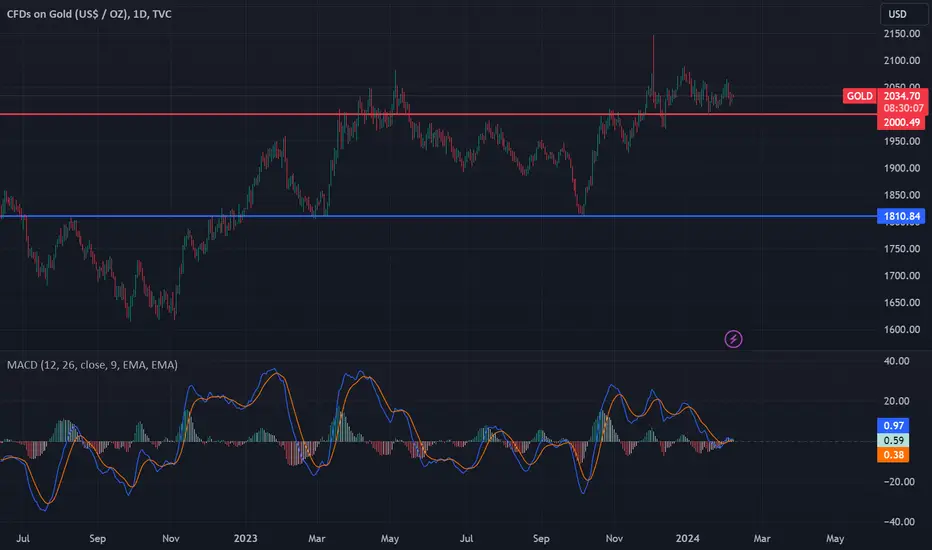932x550 pixels.
Task: Click the 1650.00 price axis label
Action: 902,303
